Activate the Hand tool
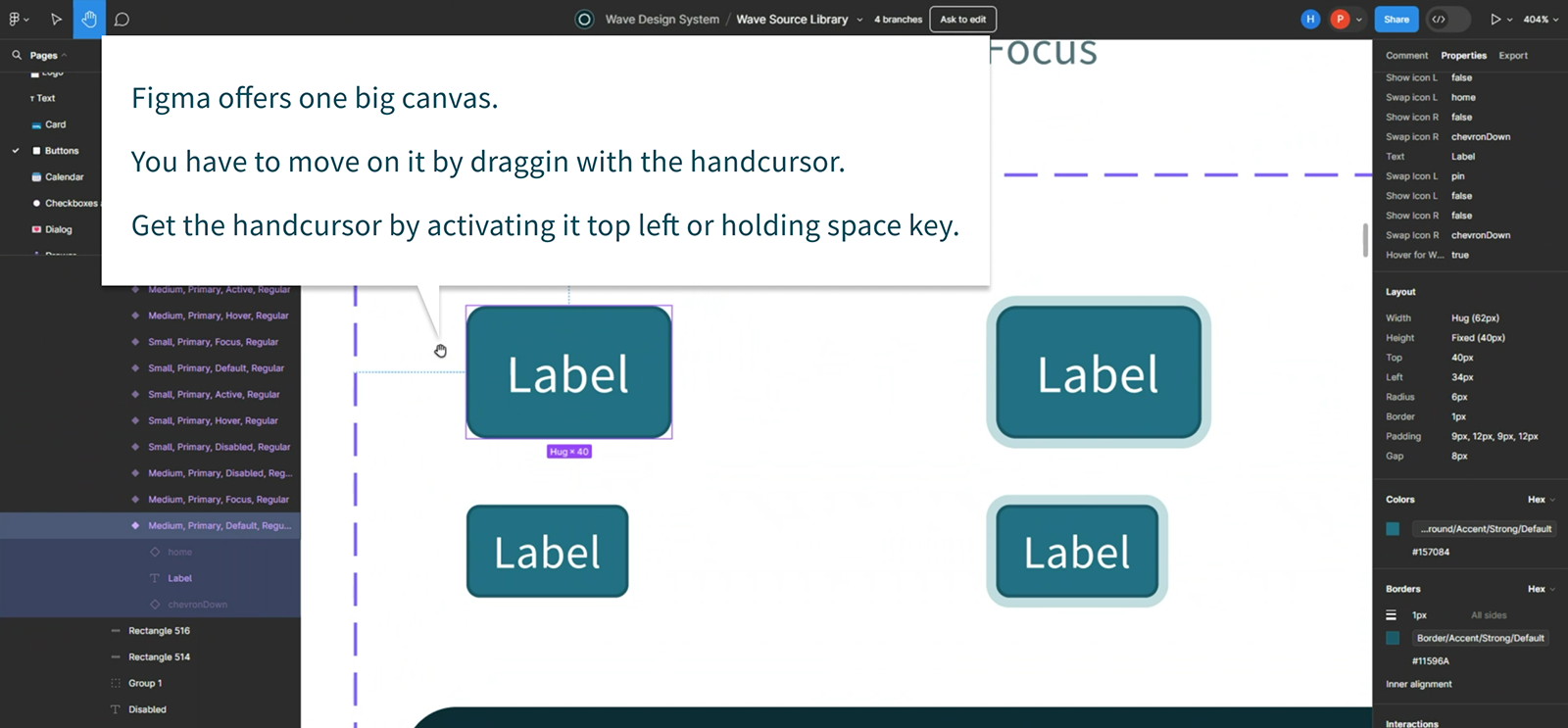The width and height of the screenshot is (1568, 728). pos(89,19)
